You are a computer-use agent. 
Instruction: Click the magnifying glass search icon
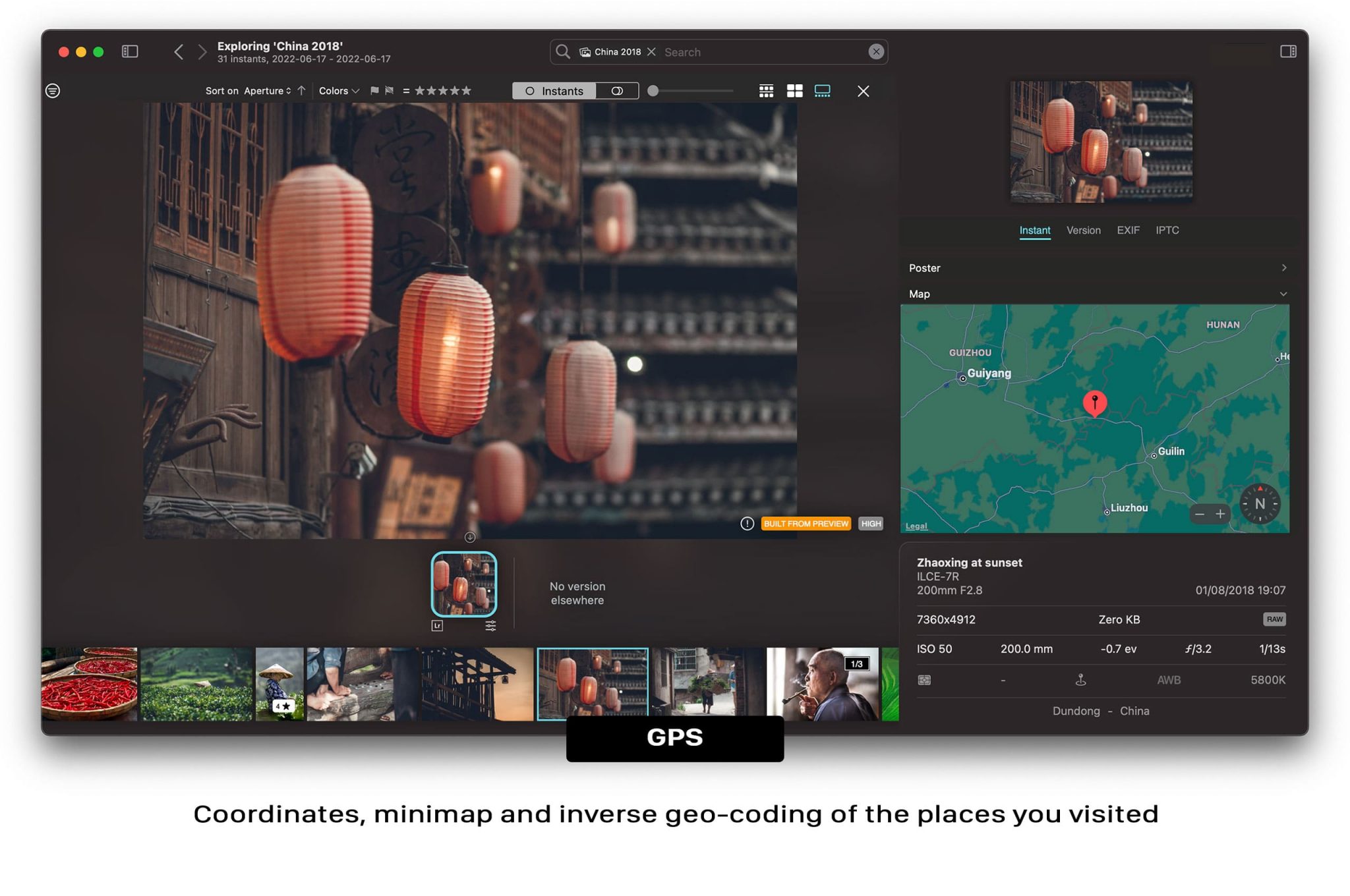click(562, 51)
